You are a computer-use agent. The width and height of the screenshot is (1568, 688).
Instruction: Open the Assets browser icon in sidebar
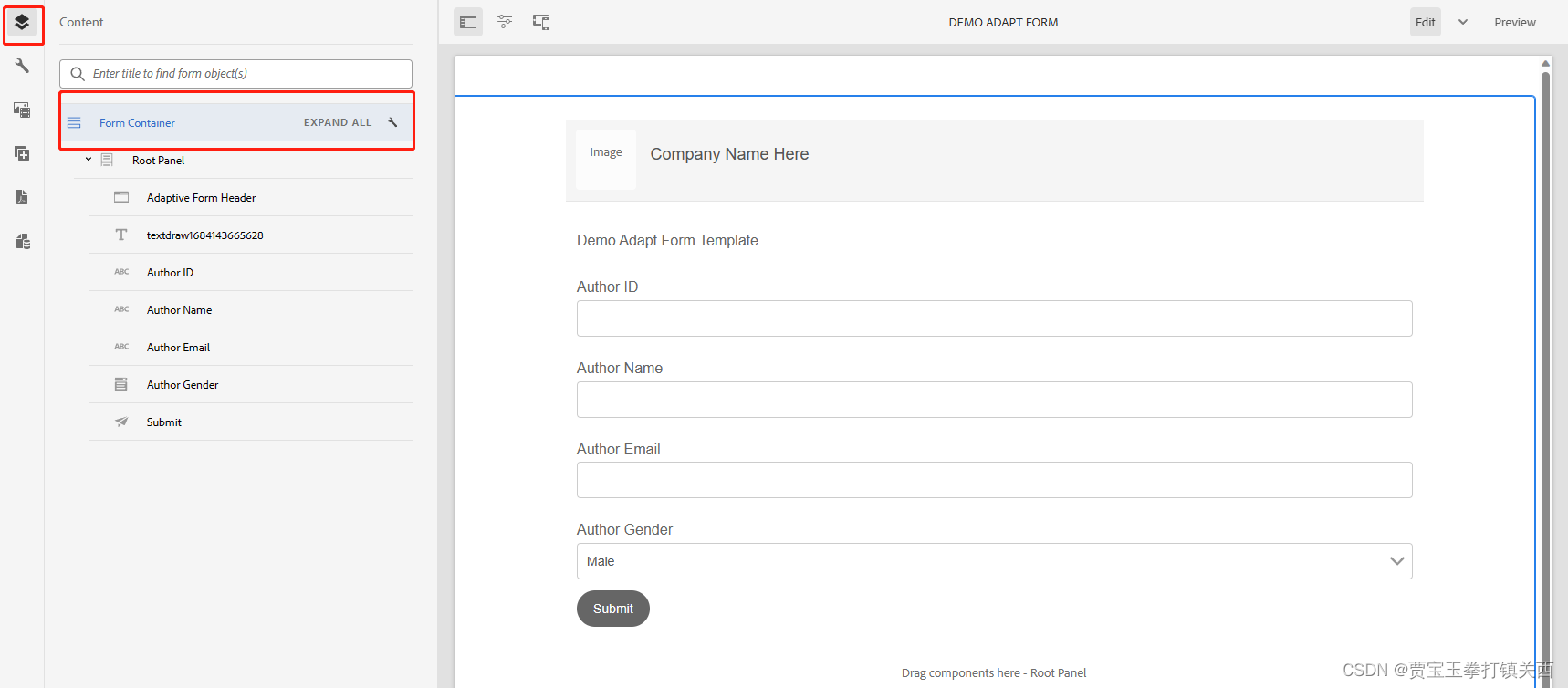(x=22, y=109)
